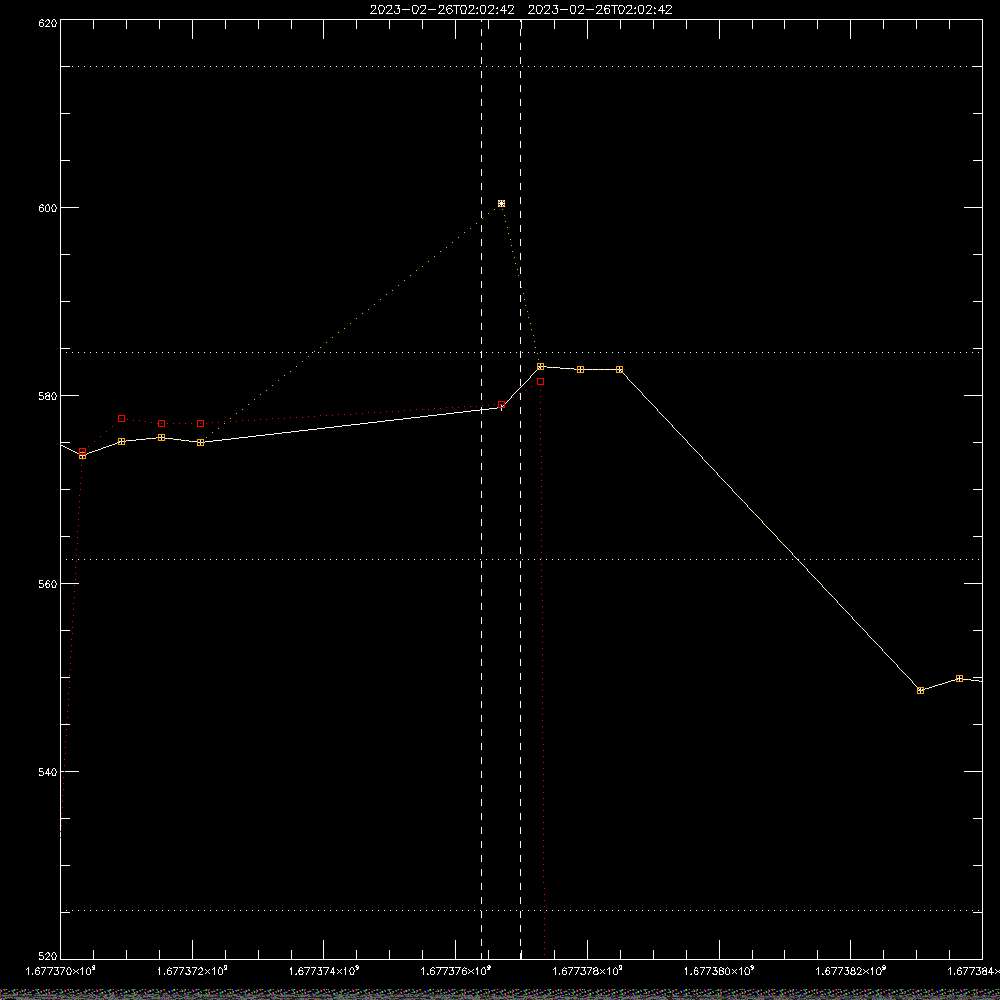Click the y-axis label 540

[48, 772]
